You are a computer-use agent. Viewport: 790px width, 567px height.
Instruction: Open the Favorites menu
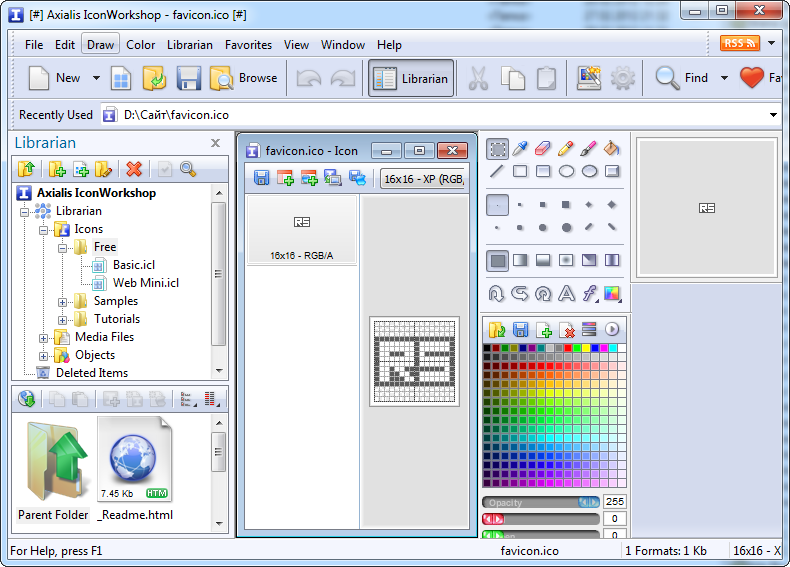tap(248, 45)
